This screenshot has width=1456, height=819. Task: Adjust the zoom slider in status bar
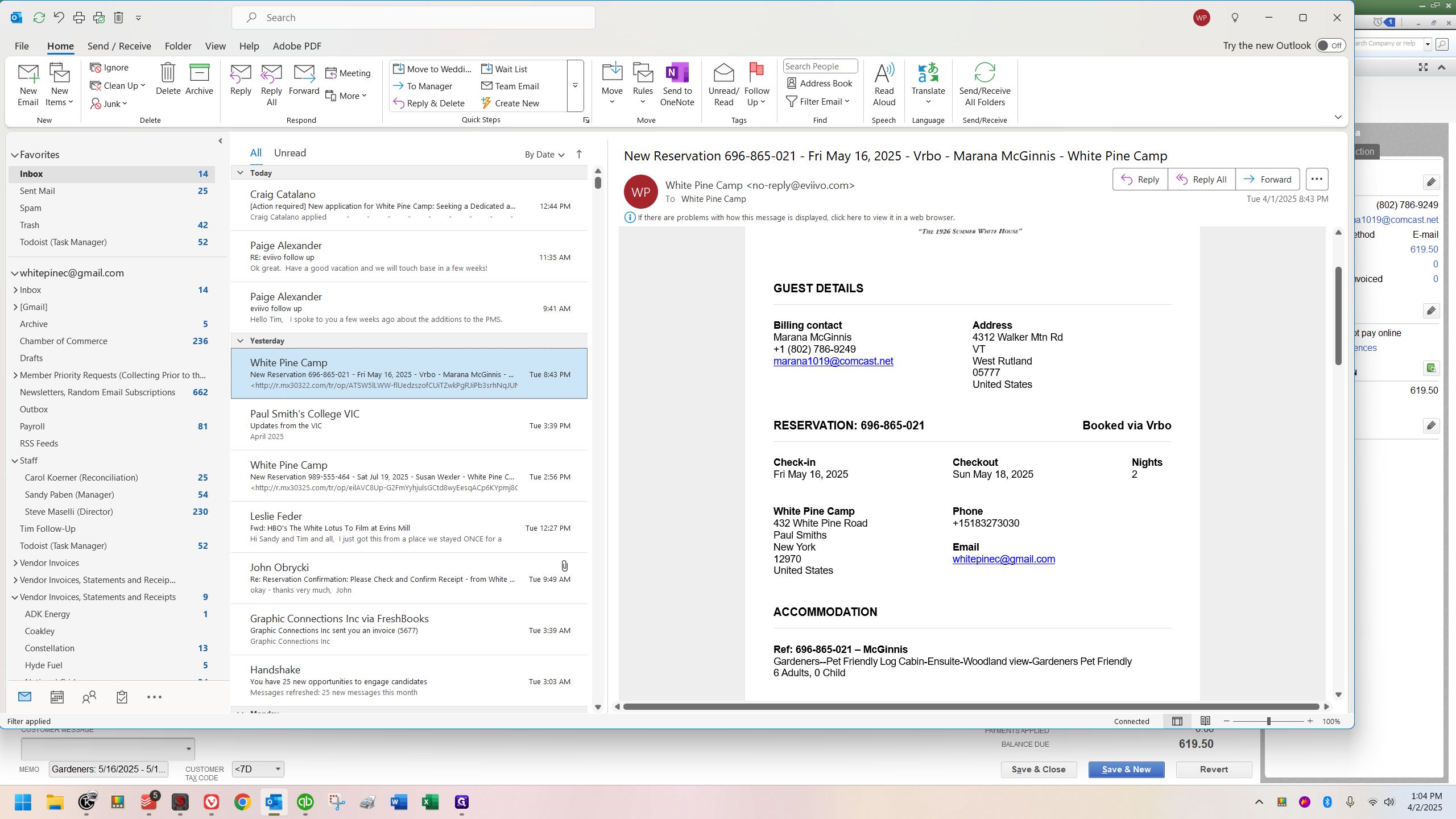click(1268, 721)
